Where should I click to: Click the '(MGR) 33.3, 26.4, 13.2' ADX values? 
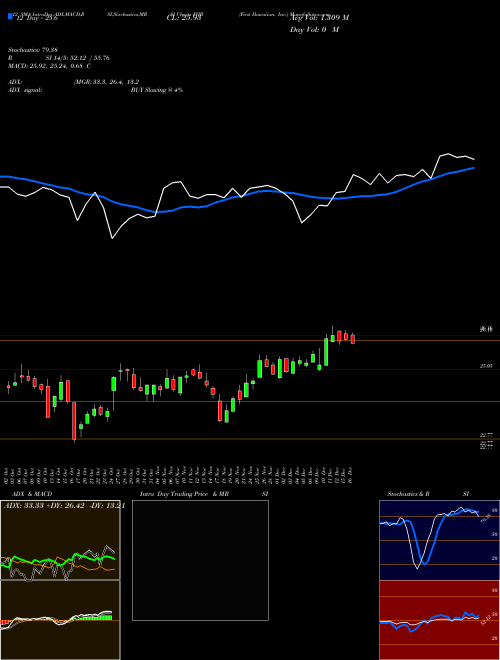[106, 82]
